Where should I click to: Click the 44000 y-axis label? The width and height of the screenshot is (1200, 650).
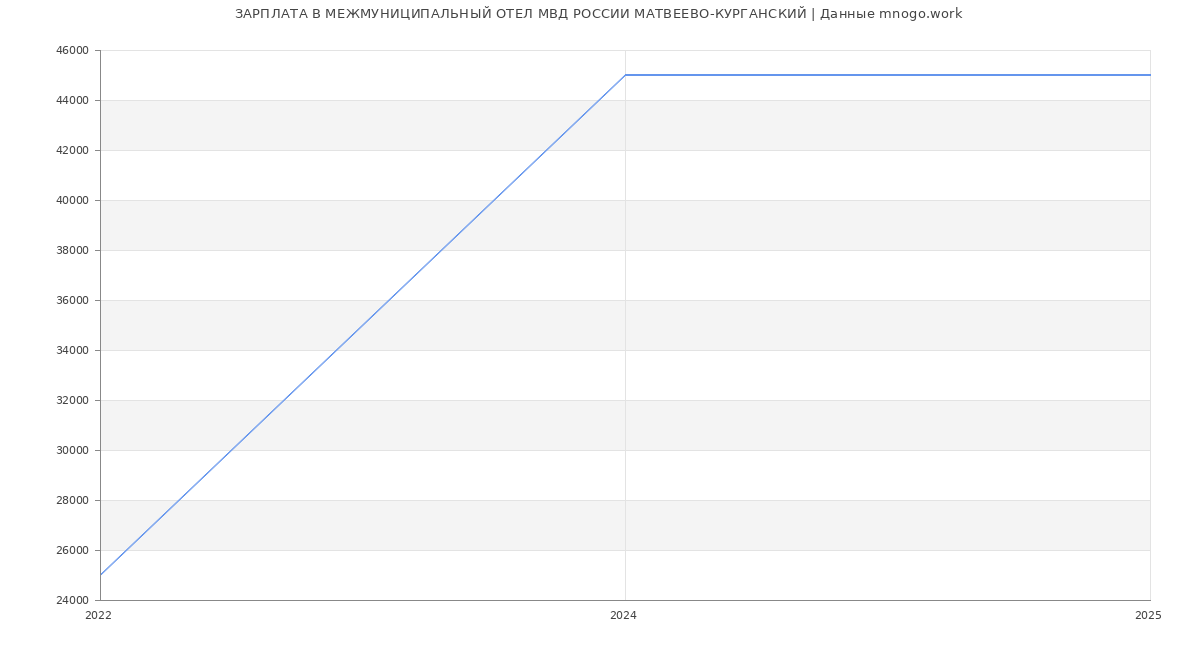[x=72, y=101]
